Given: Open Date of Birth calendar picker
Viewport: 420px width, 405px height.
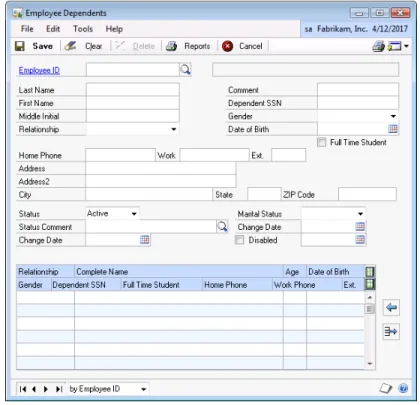Looking at the screenshot, I should click(x=393, y=129).
